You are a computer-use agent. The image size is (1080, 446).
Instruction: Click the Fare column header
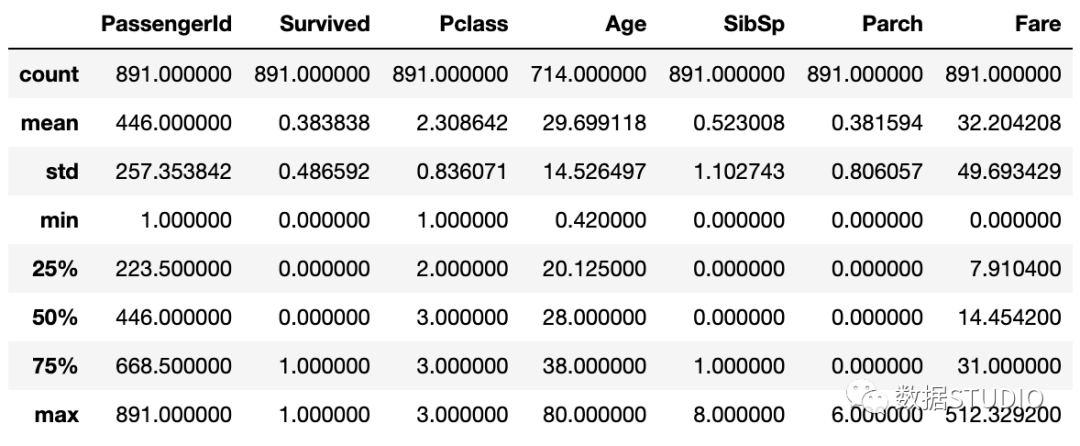[x=1038, y=24]
